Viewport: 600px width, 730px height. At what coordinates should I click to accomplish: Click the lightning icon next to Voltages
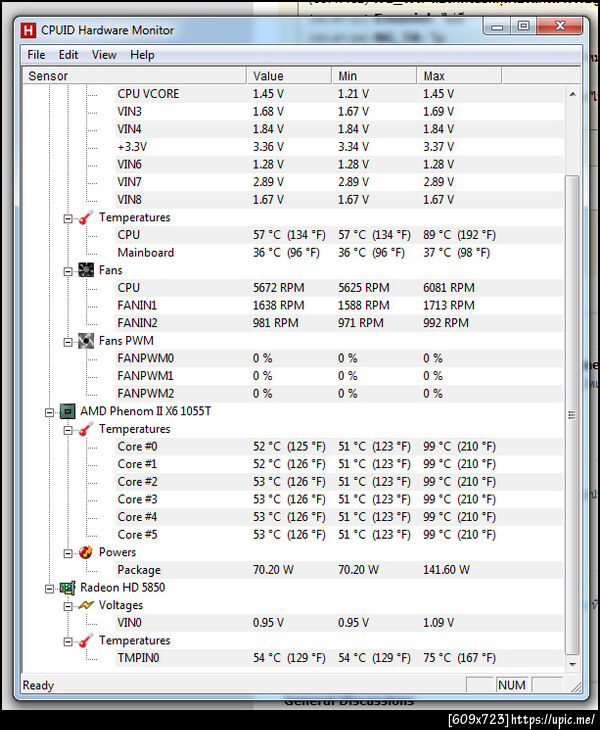click(86, 605)
